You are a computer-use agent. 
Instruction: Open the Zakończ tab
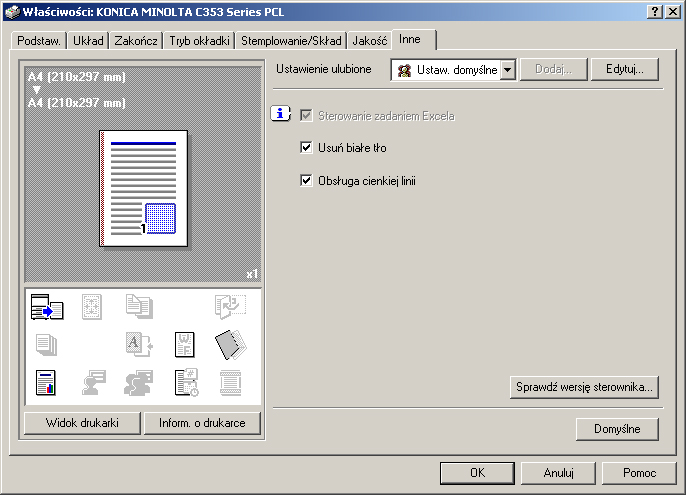tap(136, 41)
